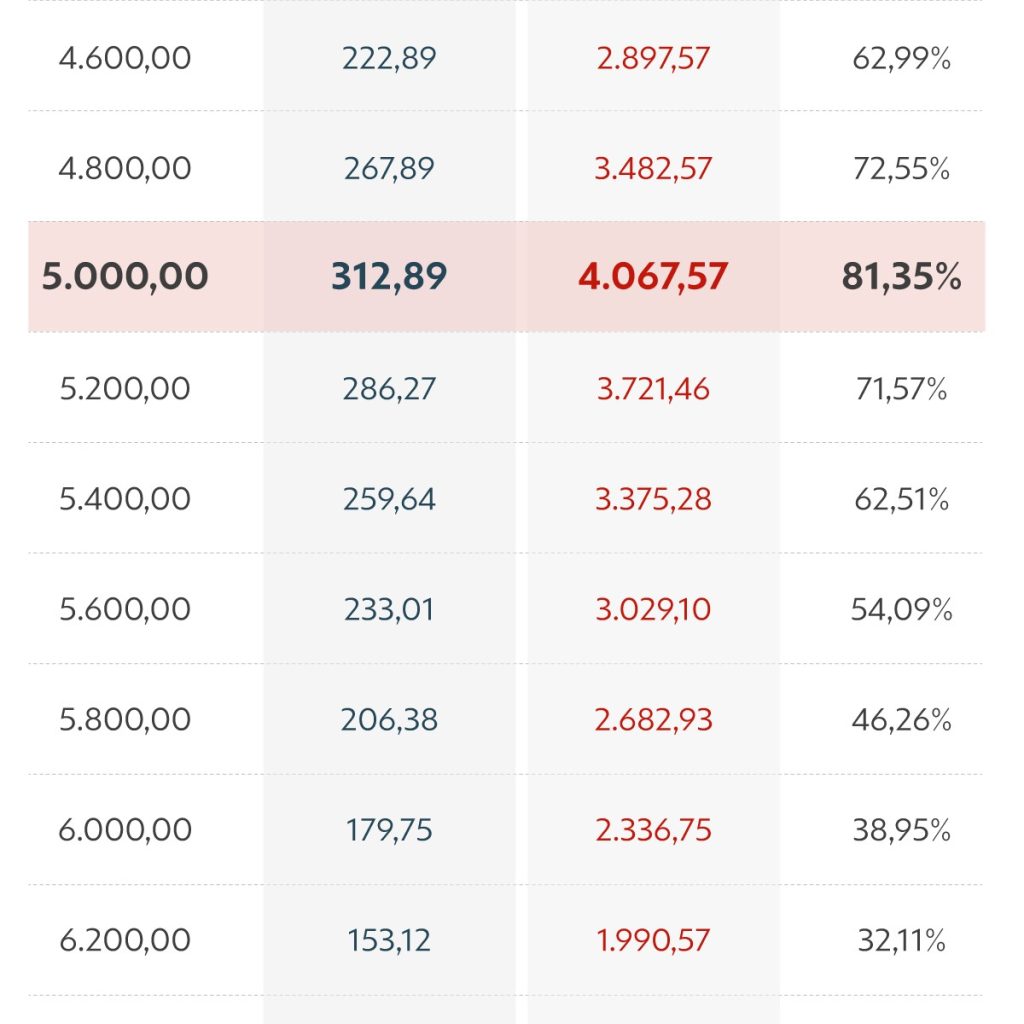1024x1024 pixels.
Task: Click the red 2.897,57 value
Action: point(653,58)
